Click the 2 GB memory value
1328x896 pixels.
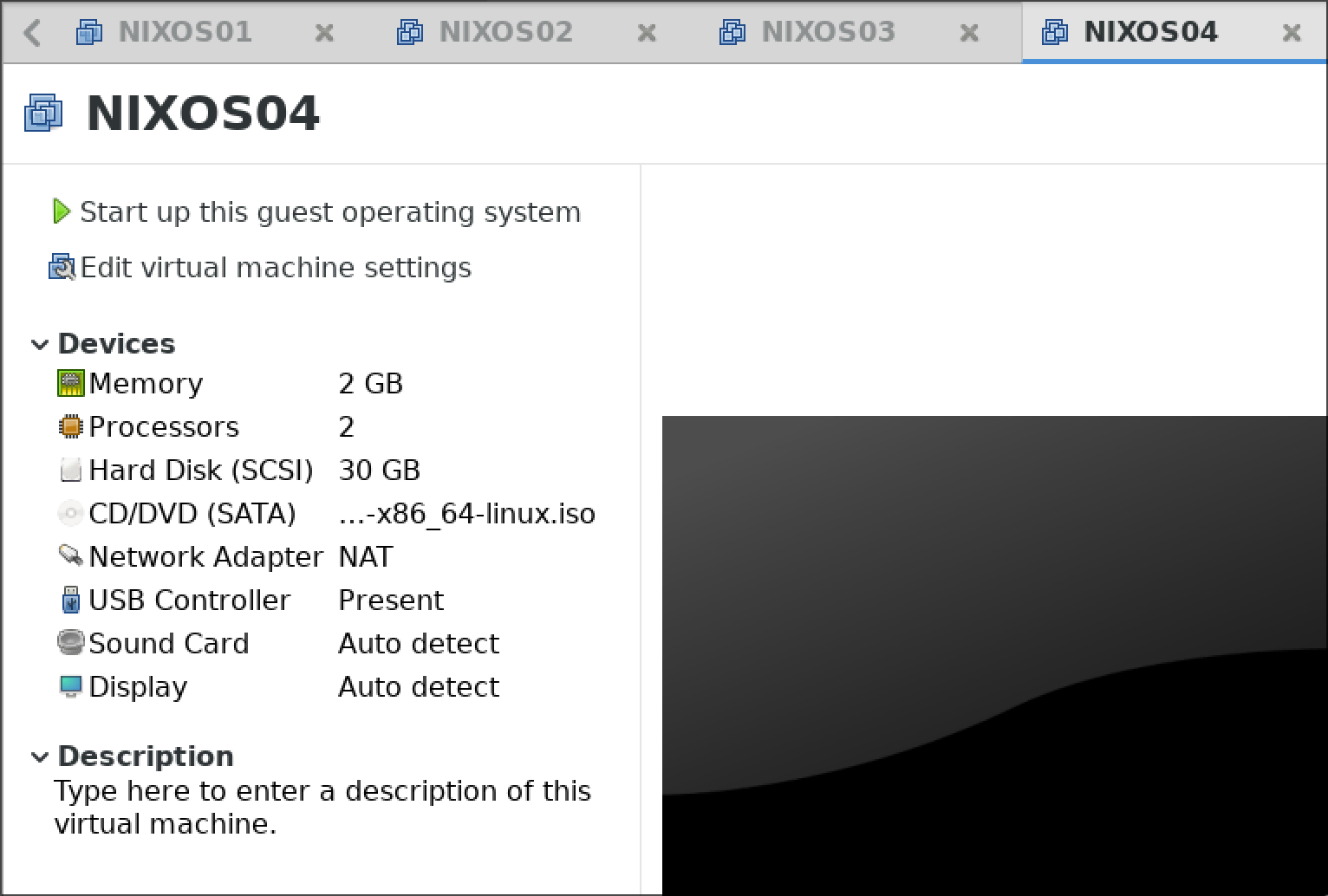(371, 383)
